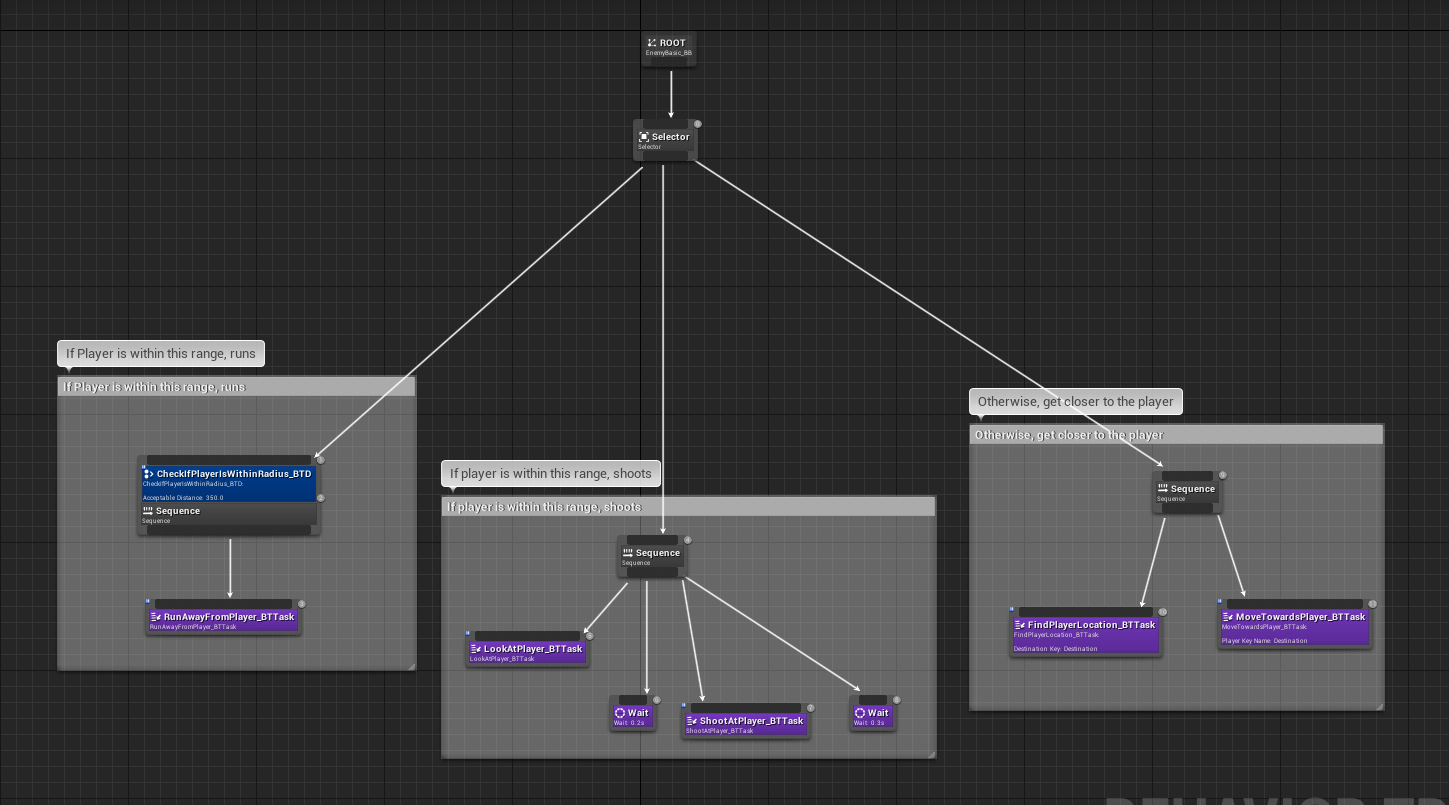Click the execution index badge on LookAtPlayer_BTTask
Image resolution: width=1449 pixels, height=805 pixels.
tap(589, 636)
